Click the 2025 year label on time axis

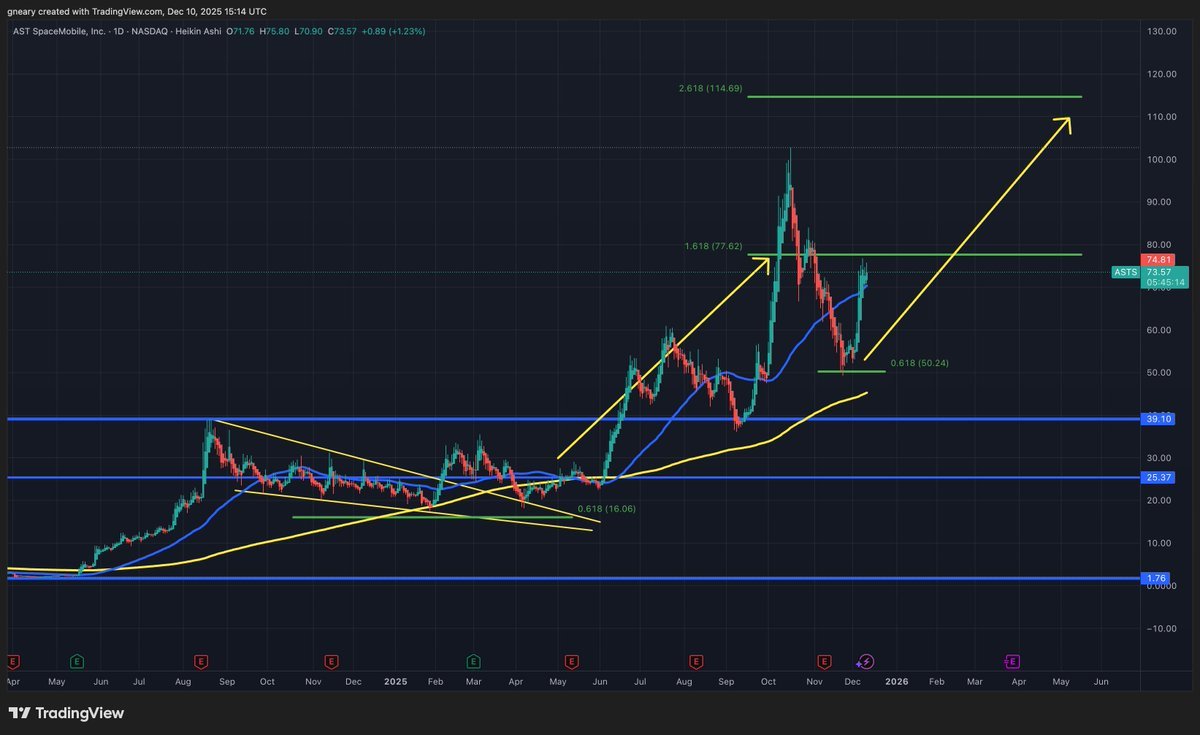[395, 681]
